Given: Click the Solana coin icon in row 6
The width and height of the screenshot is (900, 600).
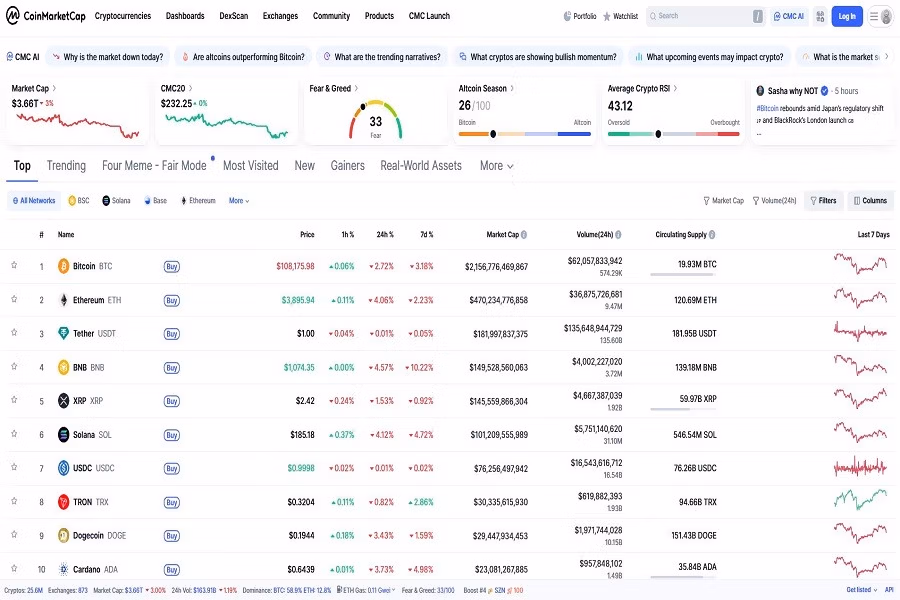Looking at the screenshot, I should (x=63, y=435).
